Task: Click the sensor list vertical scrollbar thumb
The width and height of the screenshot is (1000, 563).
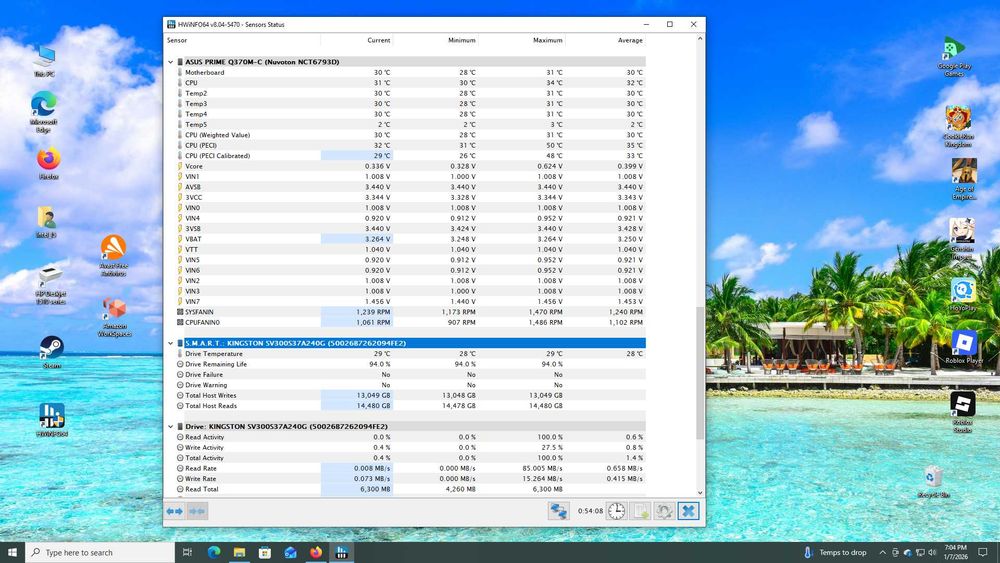Action: (x=700, y=373)
